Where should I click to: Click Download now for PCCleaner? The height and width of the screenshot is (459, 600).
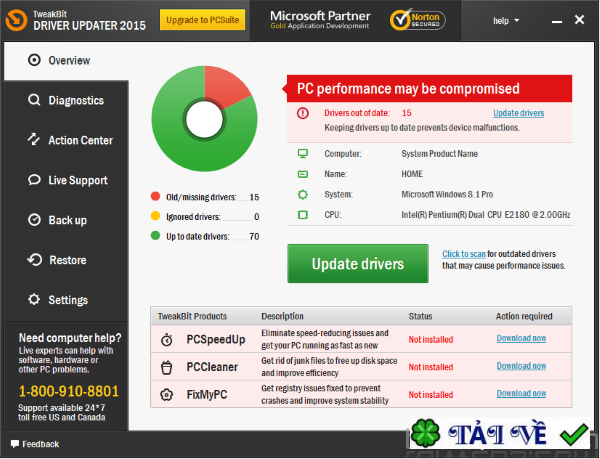(x=521, y=366)
